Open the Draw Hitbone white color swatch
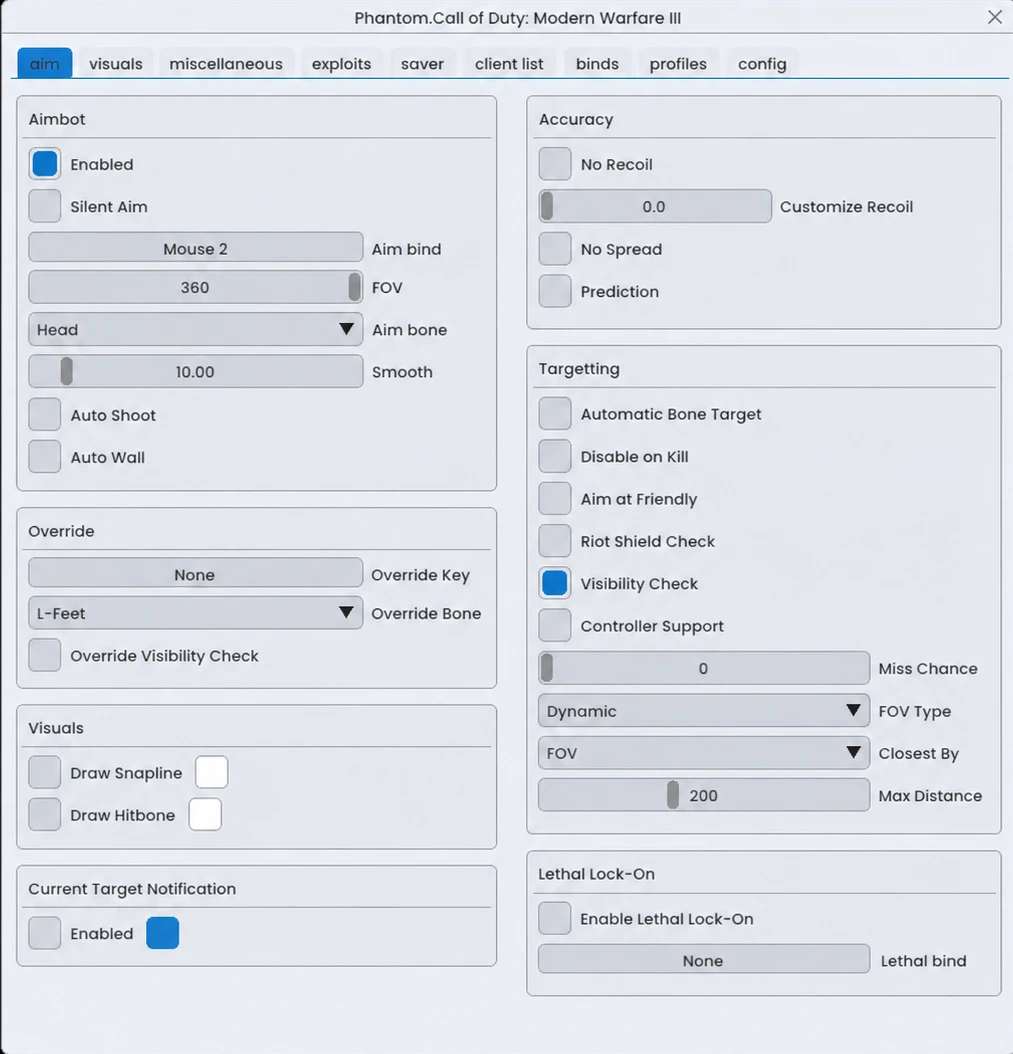Viewport: 1013px width, 1054px height. [205, 814]
